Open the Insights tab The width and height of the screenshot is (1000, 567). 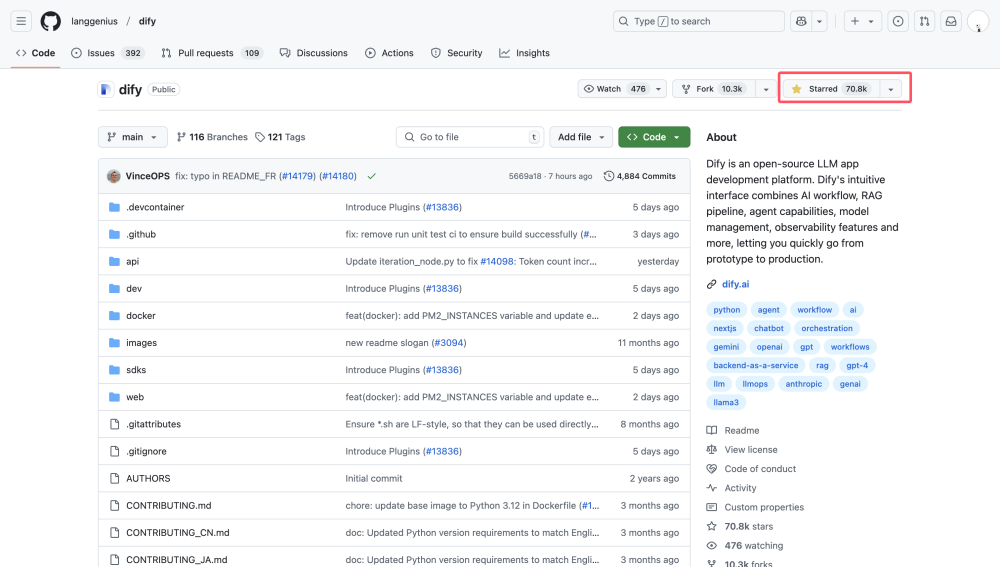click(524, 53)
